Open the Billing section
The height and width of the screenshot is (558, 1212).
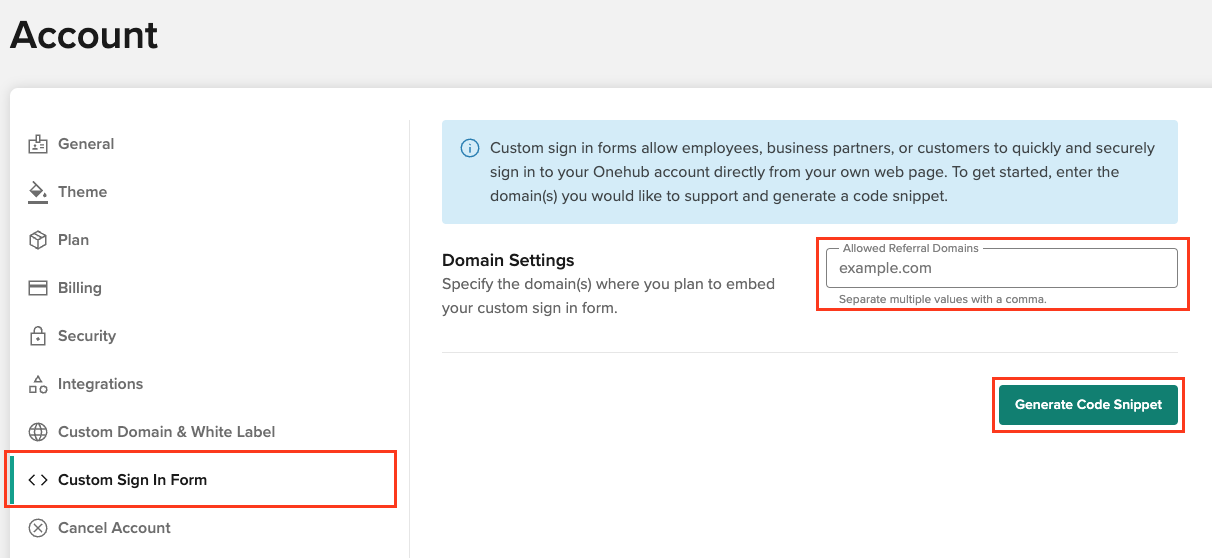coord(80,288)
